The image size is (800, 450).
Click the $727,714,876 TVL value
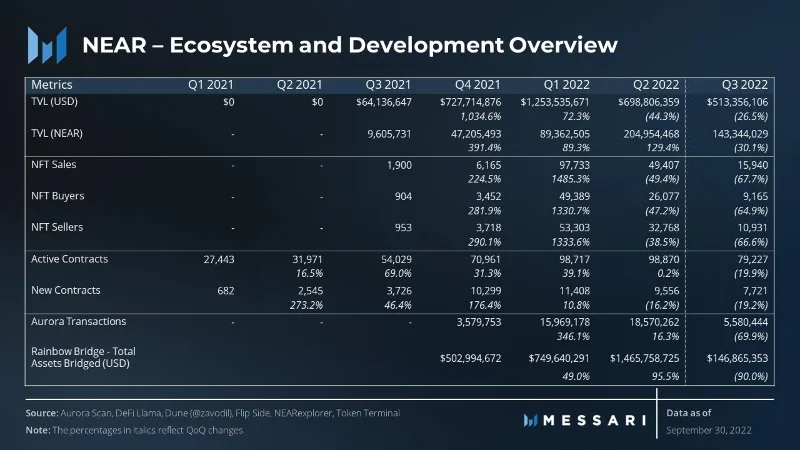click(470, 102)
